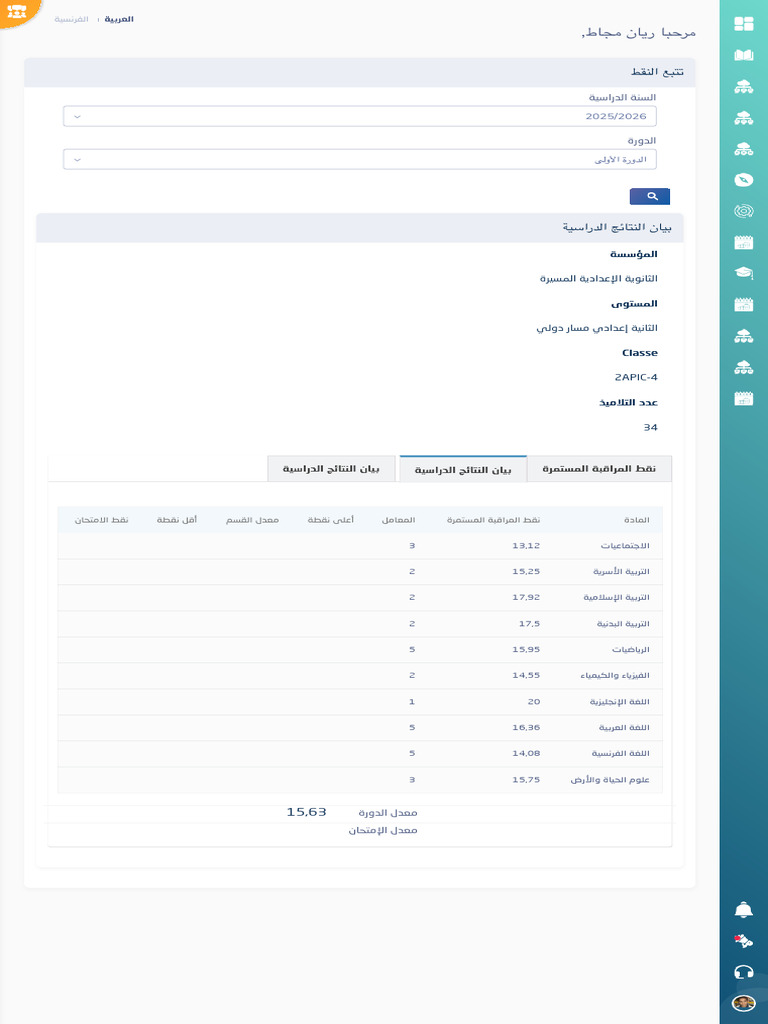Open the orbit rings icon in sidebar
Screen dimensions: 768x1024
pos(743,211)
